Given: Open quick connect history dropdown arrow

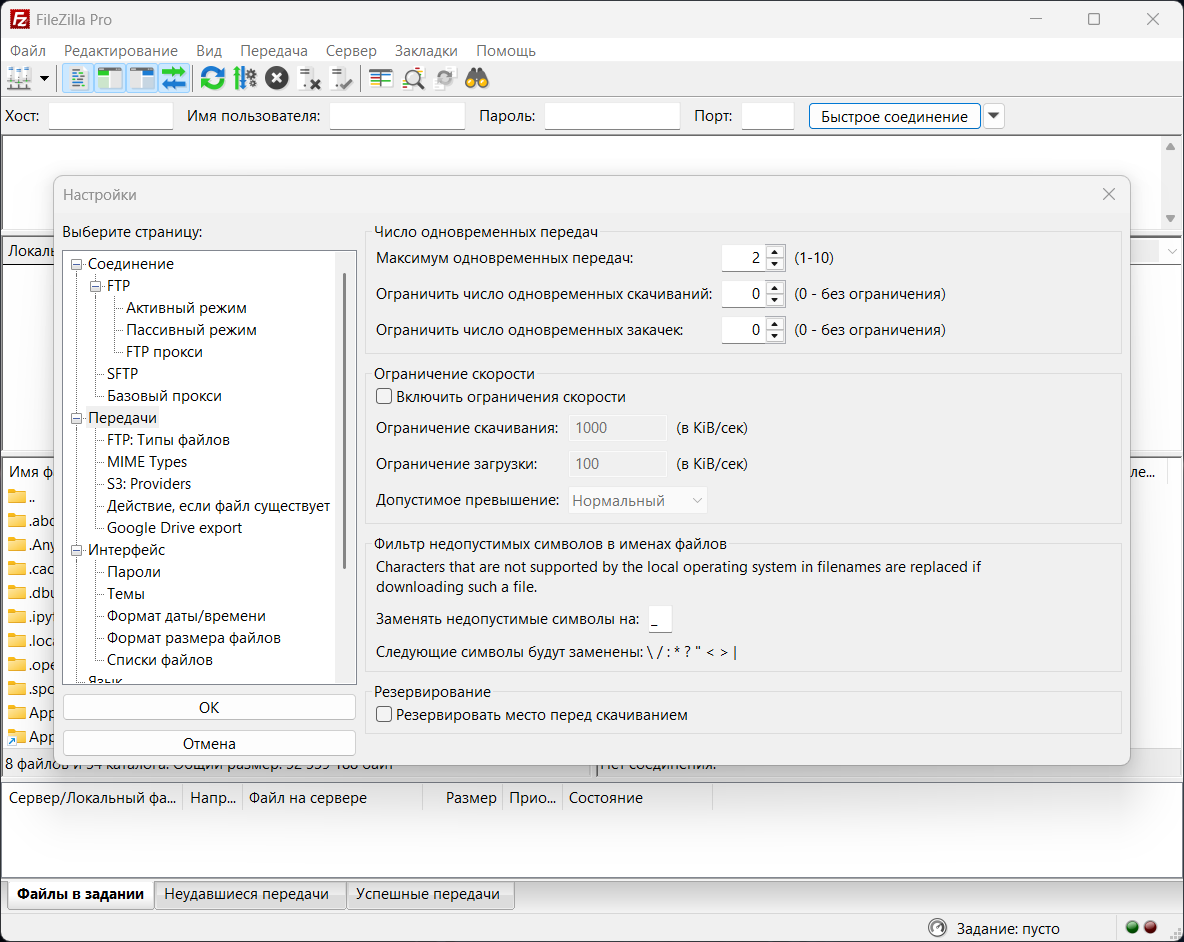Looking at the screenshot, I should [994, 116].
